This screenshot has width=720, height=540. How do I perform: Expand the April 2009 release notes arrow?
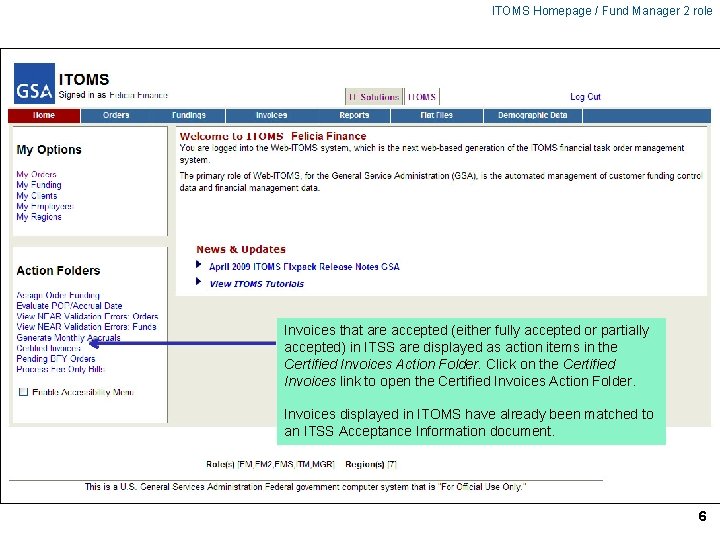198,264
